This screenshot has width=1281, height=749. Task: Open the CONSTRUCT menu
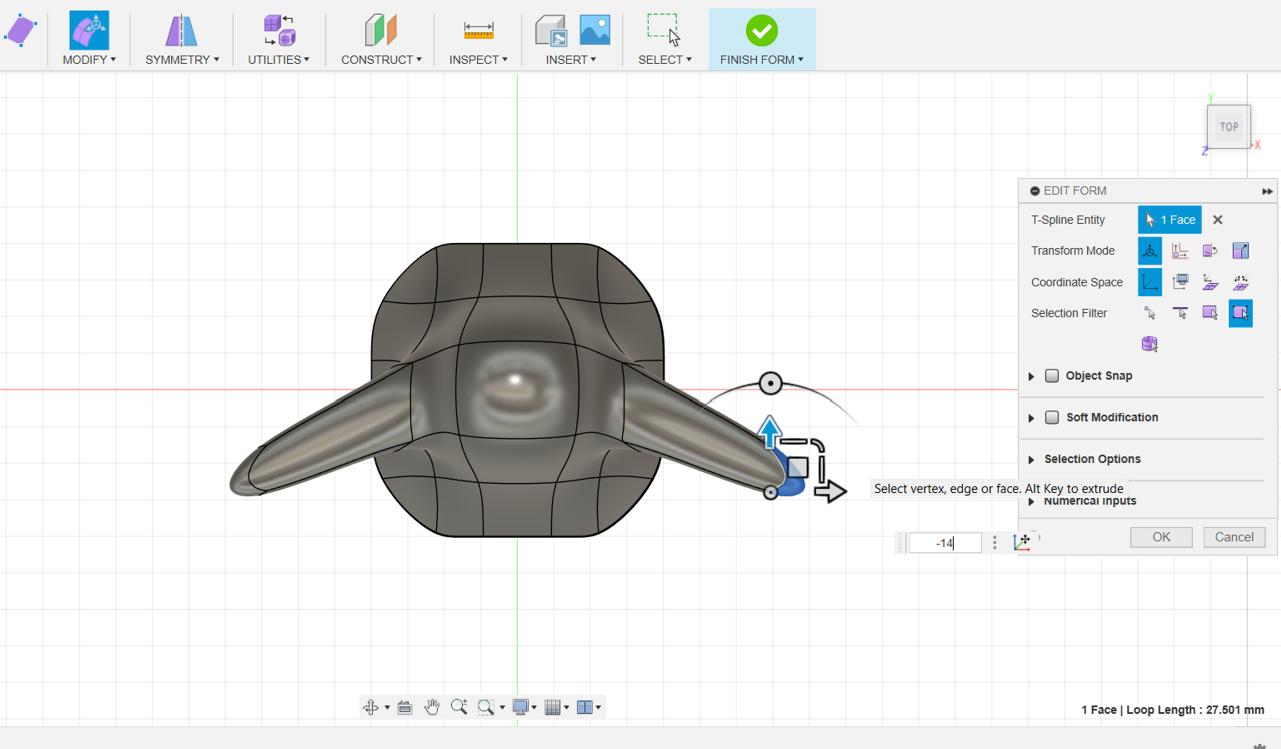click(381, 60)
